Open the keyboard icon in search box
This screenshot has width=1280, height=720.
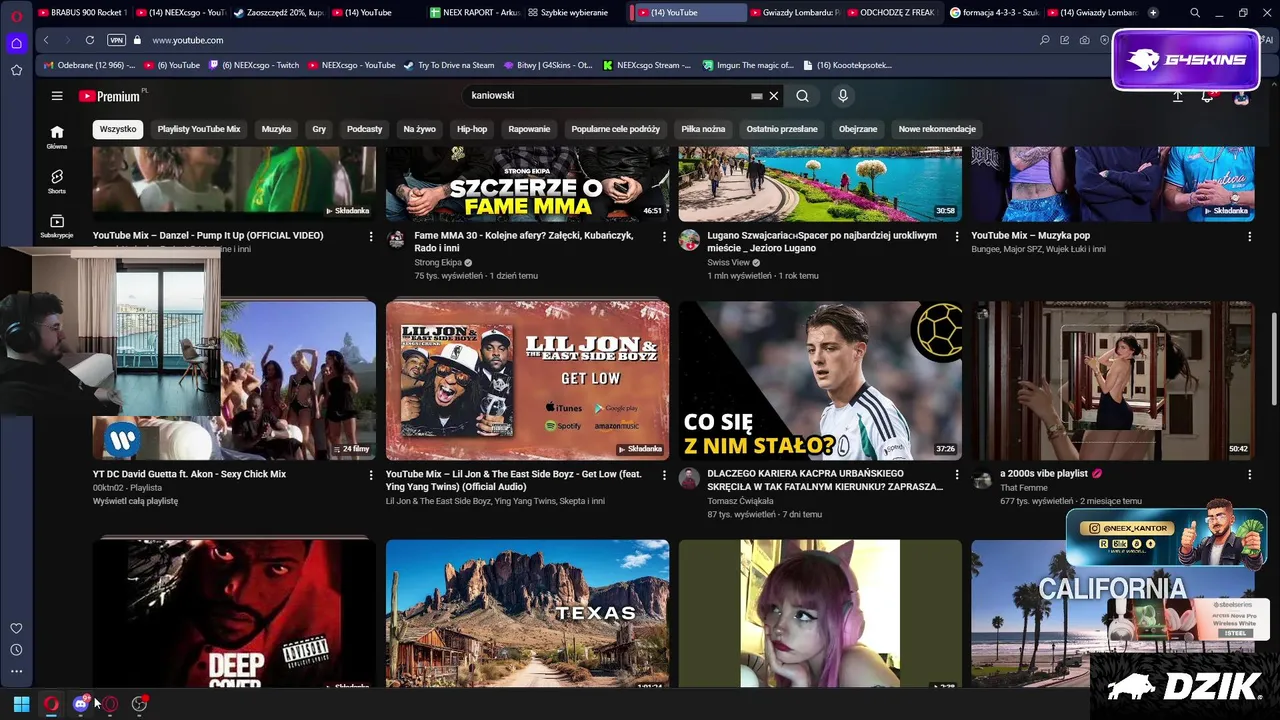(x=757, y=96)
